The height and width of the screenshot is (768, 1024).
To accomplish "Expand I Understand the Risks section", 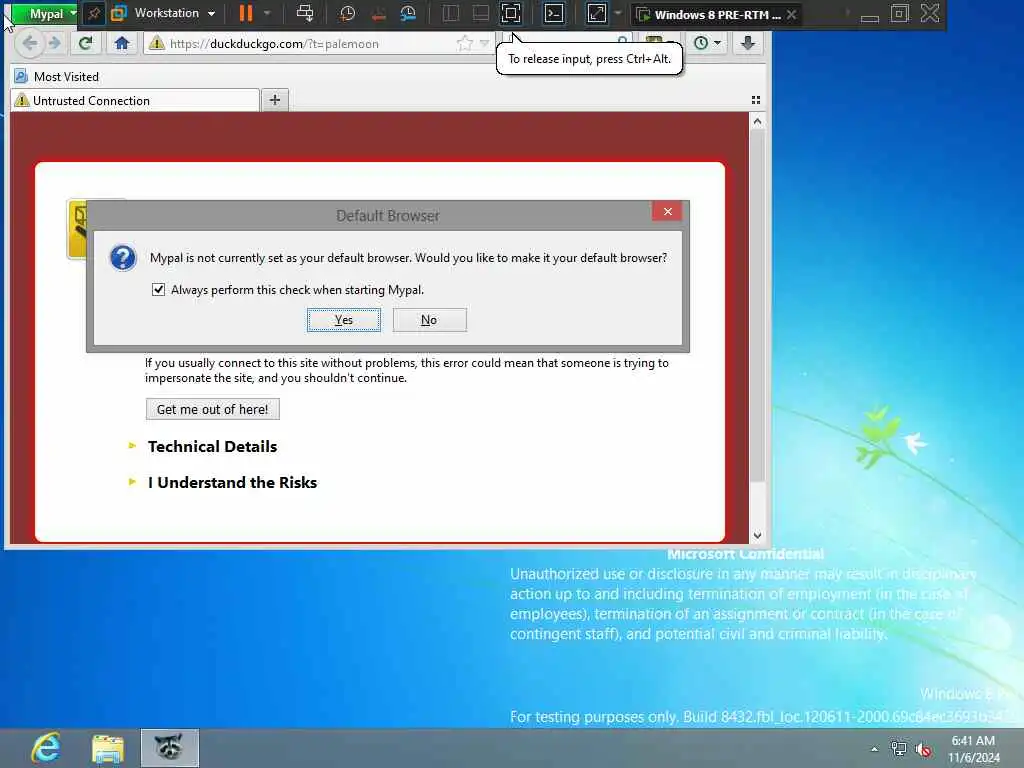I will point(232,483).
